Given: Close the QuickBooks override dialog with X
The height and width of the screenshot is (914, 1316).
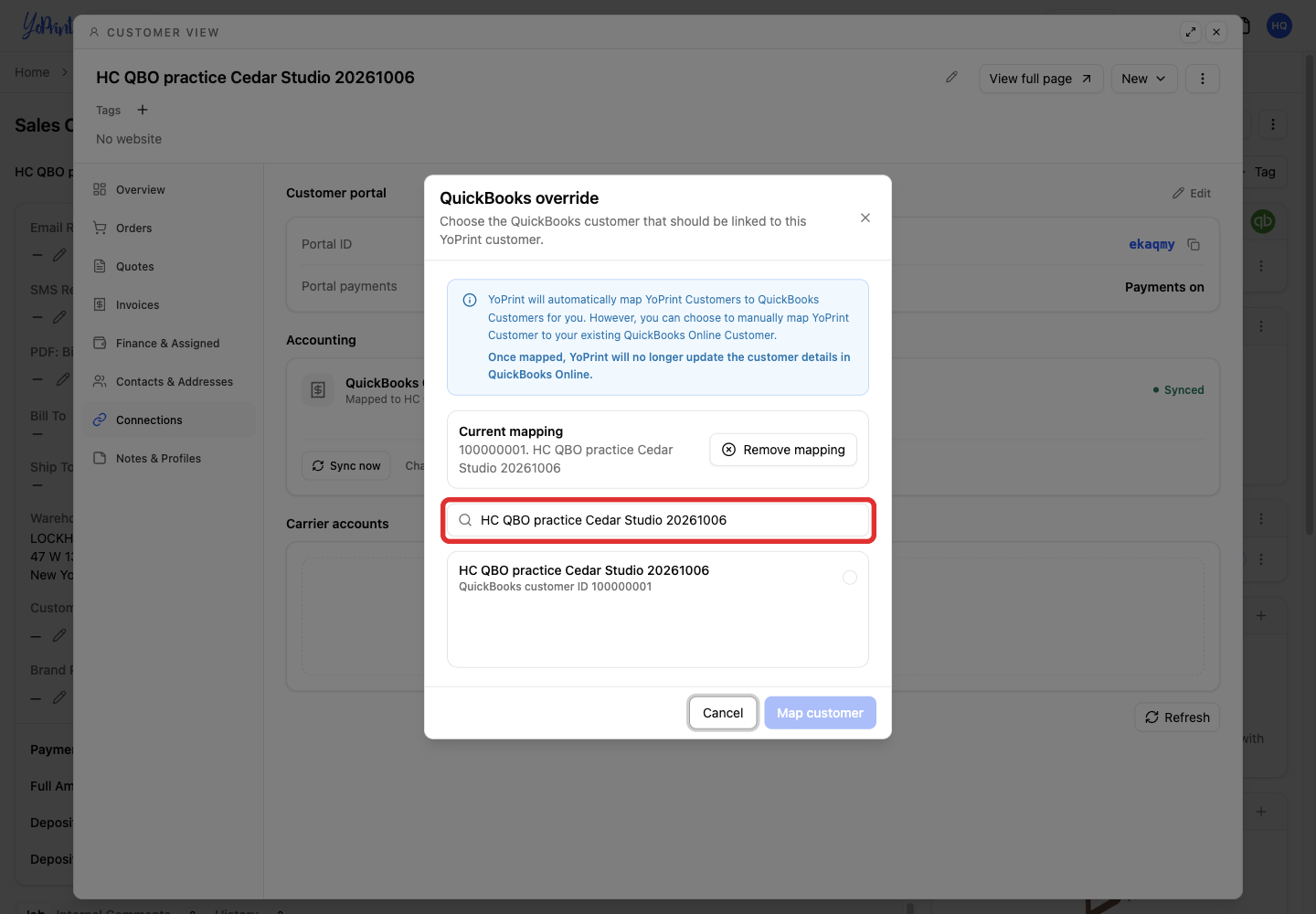Looking at the screenshot, I should [865, 218].
